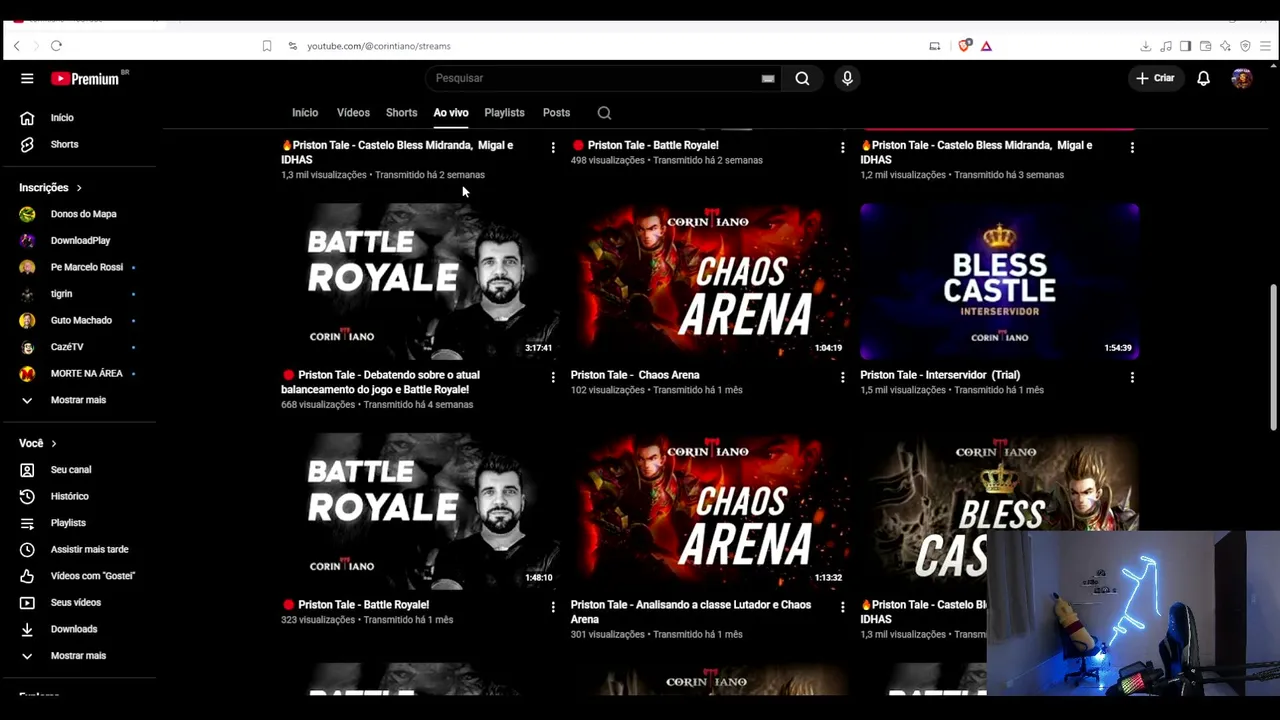Open options for Interservidor (Trial) video
This screenshot has height=720, width=1280.
pyautogui.click(x=1132, y=377)
